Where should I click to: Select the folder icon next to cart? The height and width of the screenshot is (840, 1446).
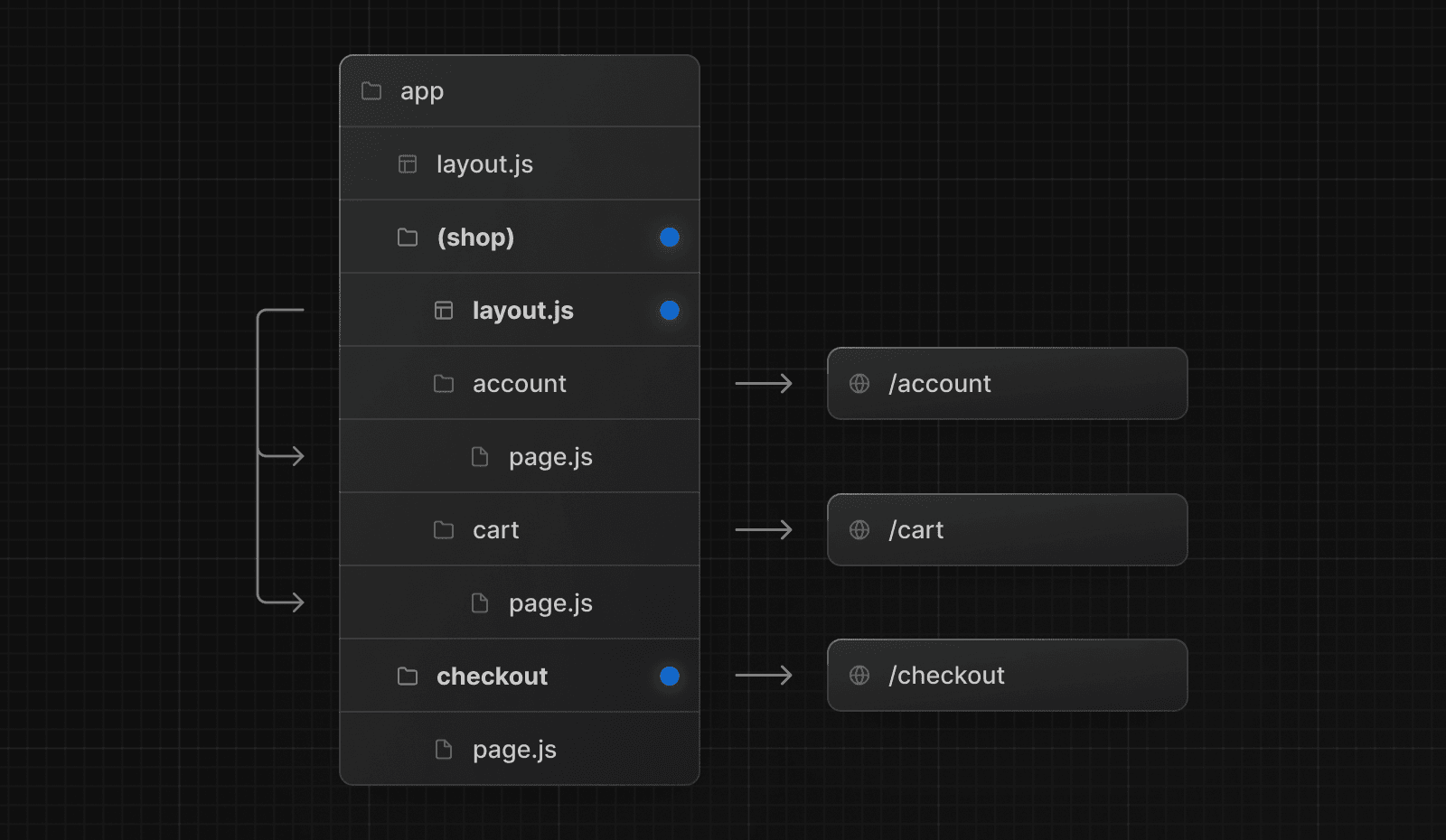point(443,530)
